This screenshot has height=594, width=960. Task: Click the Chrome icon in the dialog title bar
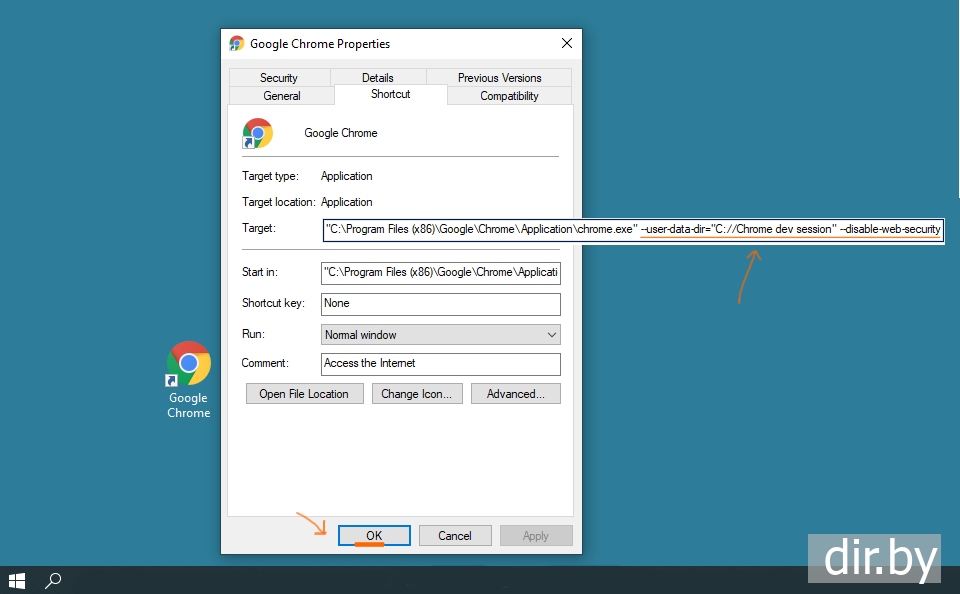236,43
